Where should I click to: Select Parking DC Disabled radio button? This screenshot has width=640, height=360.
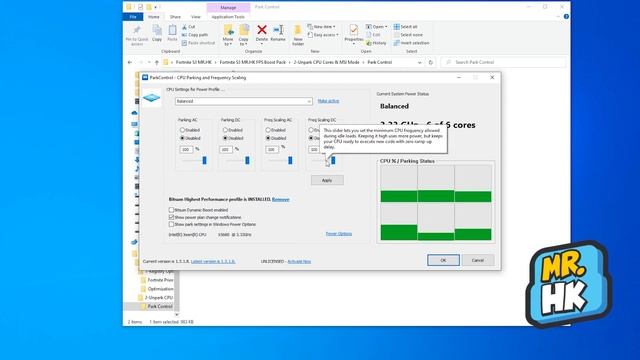(x=225, y=138)
